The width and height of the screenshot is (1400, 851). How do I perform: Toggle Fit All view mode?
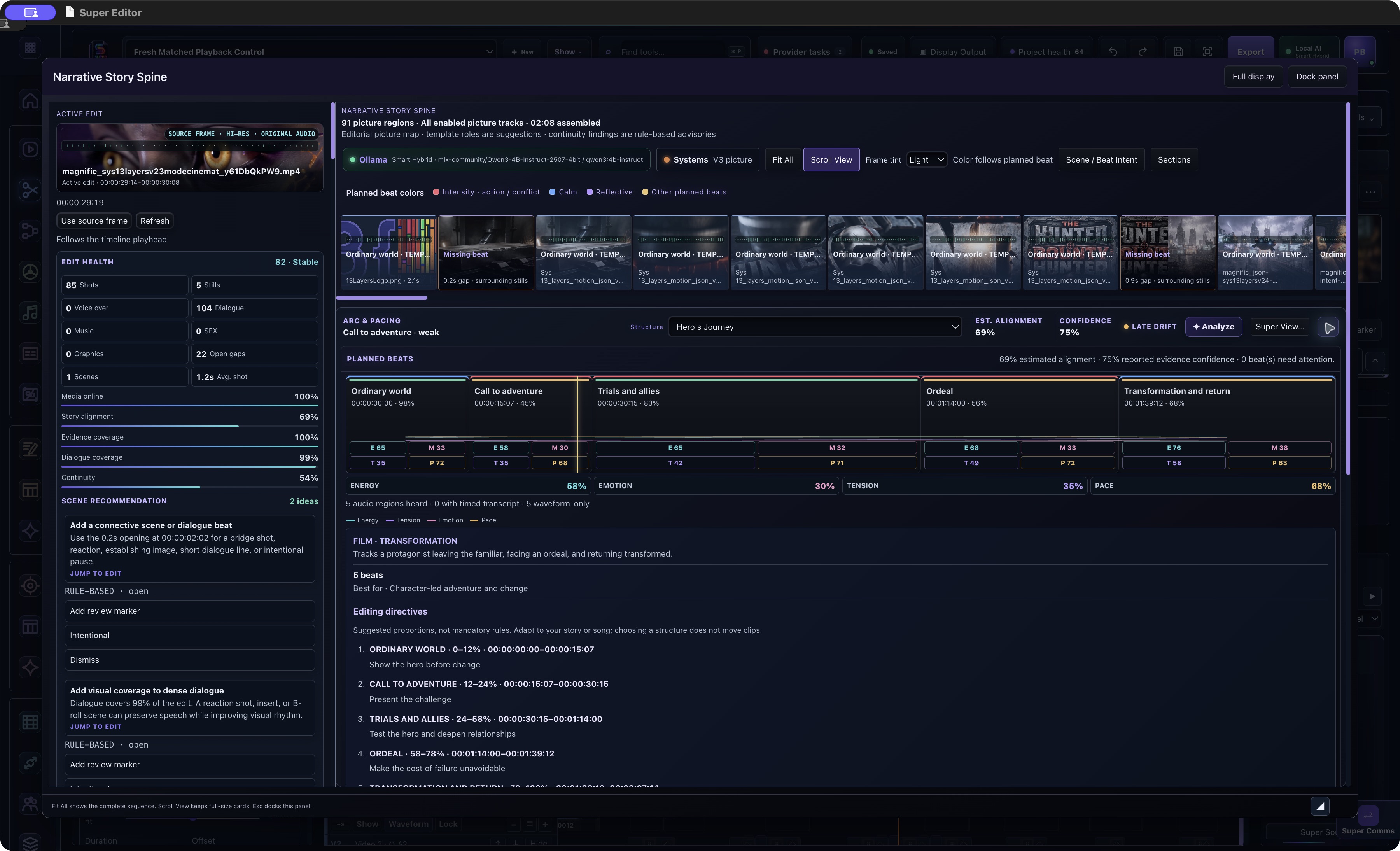point(783,159)
